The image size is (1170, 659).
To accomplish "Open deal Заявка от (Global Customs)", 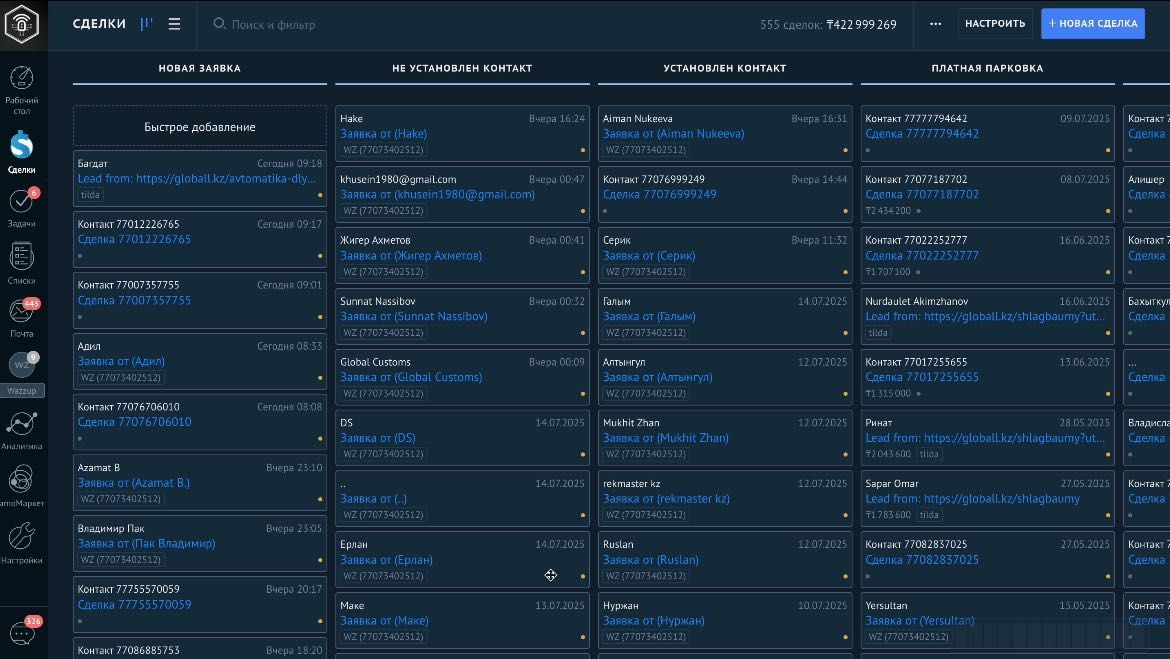I will click(x=411, y=377).
